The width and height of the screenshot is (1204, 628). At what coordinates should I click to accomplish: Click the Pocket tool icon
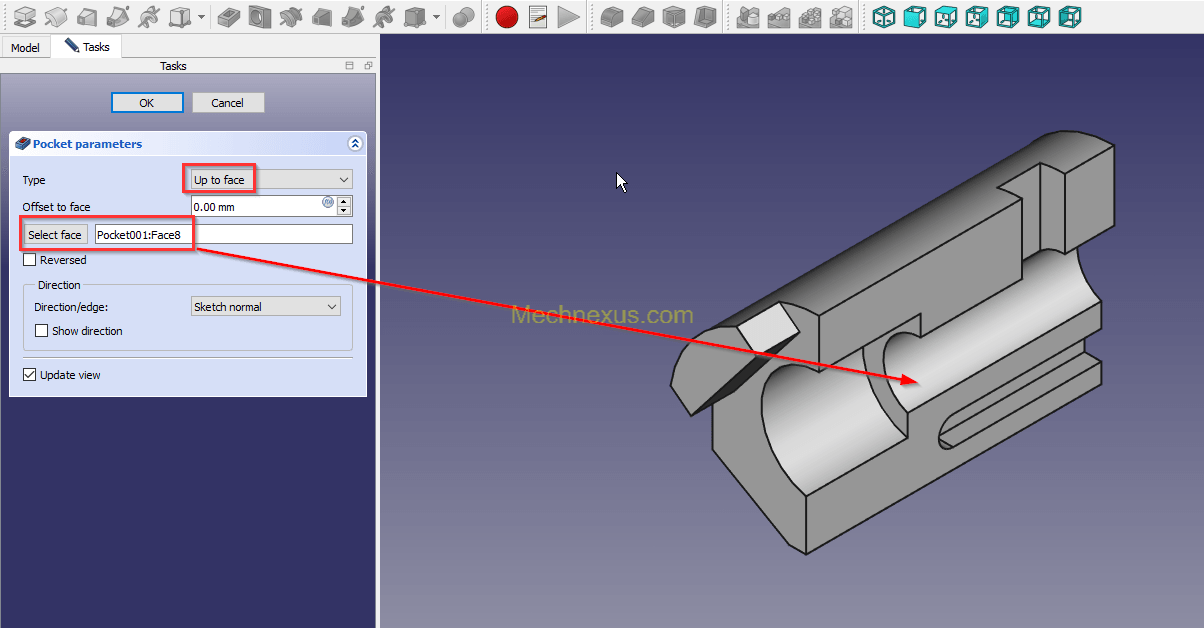click(229, 16)
